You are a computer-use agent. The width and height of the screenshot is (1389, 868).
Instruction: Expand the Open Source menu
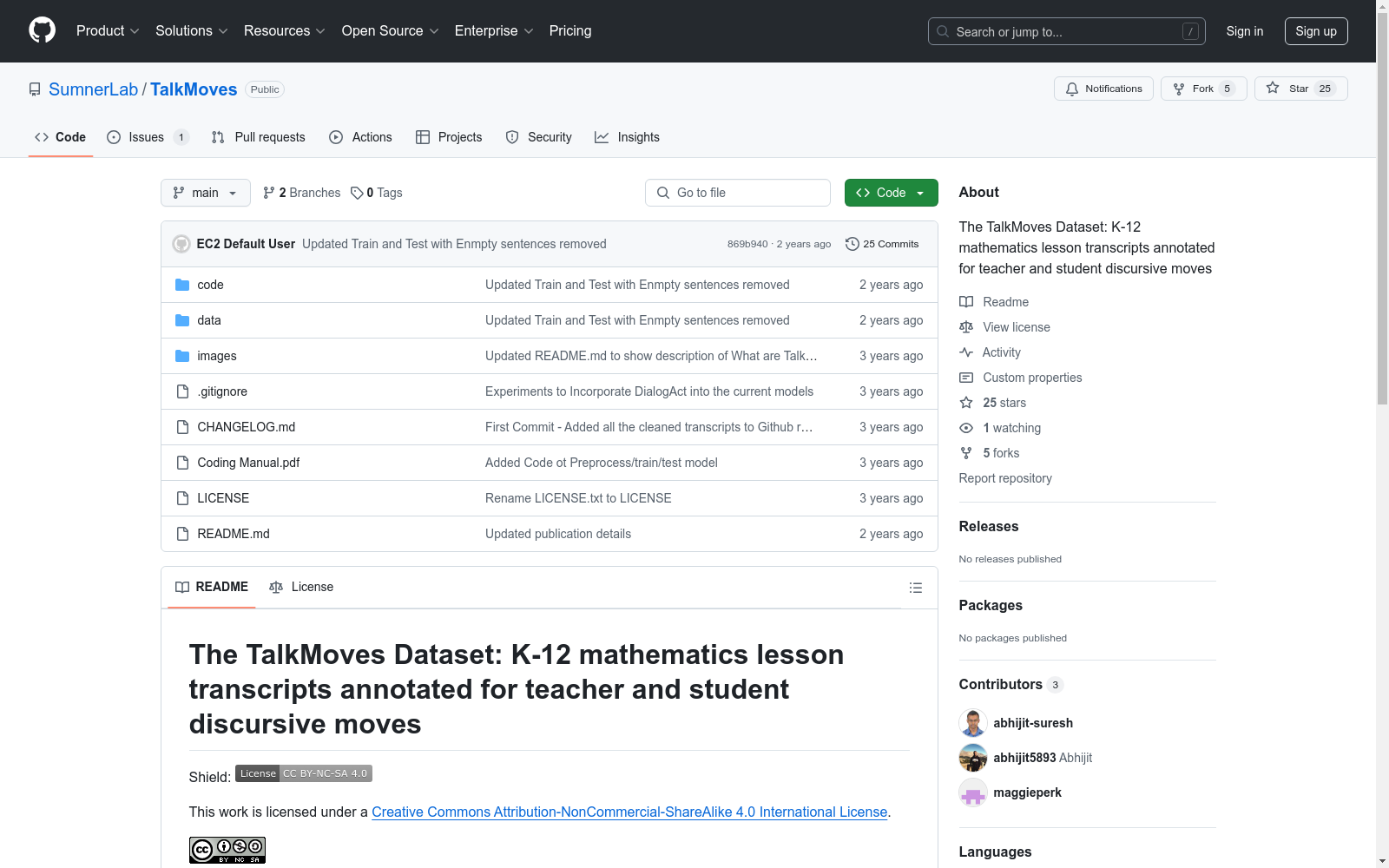tap(391, 30)
